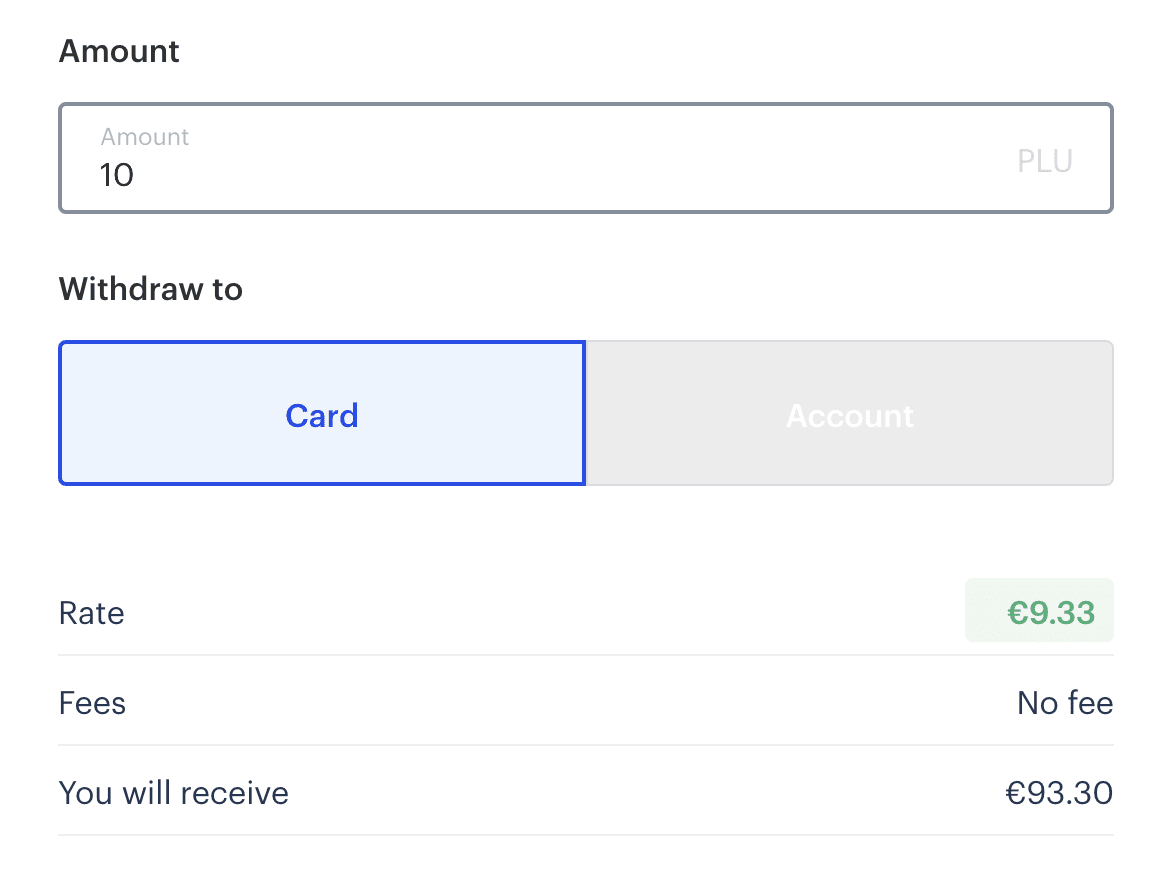Click the Rate label text
Screen dimensions: 1174x884
click(x=92, y=612)
